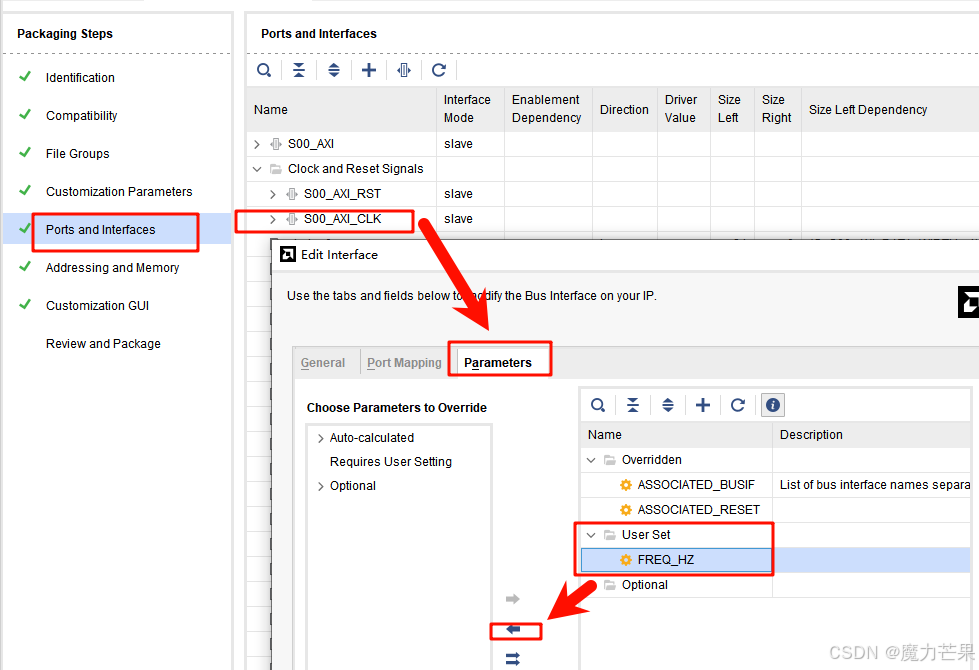Expand the Auto-calculated category
Screen dimensions: 979x670
point(320,438)
